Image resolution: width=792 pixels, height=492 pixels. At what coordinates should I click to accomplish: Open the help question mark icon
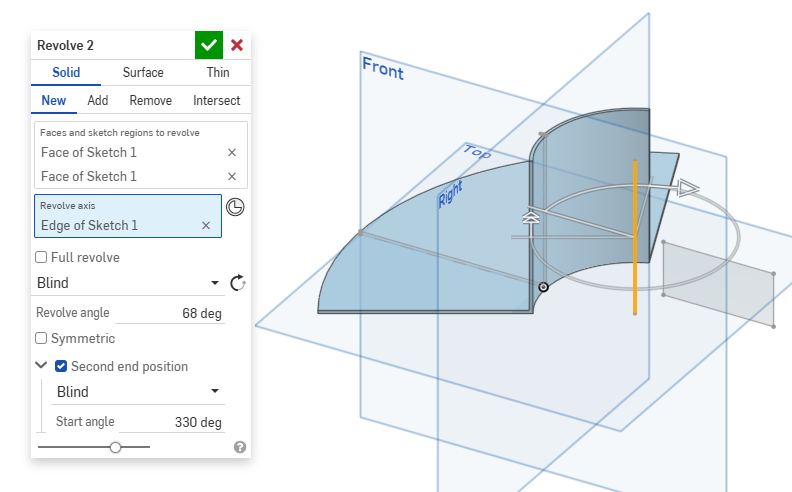tap(240, 447)
